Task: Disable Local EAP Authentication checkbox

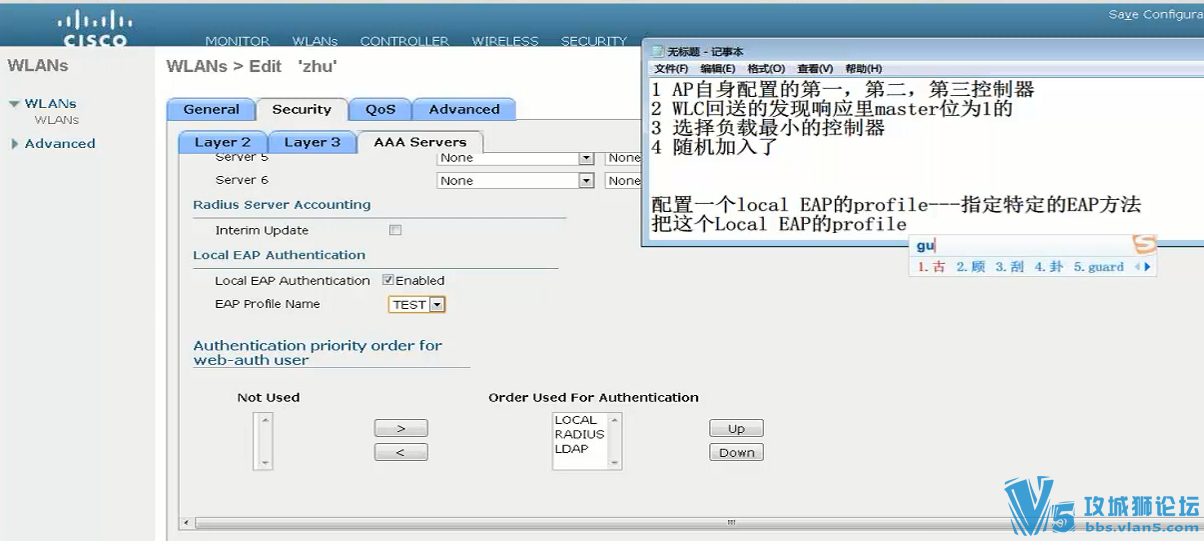Action: [x=388, y=281]
